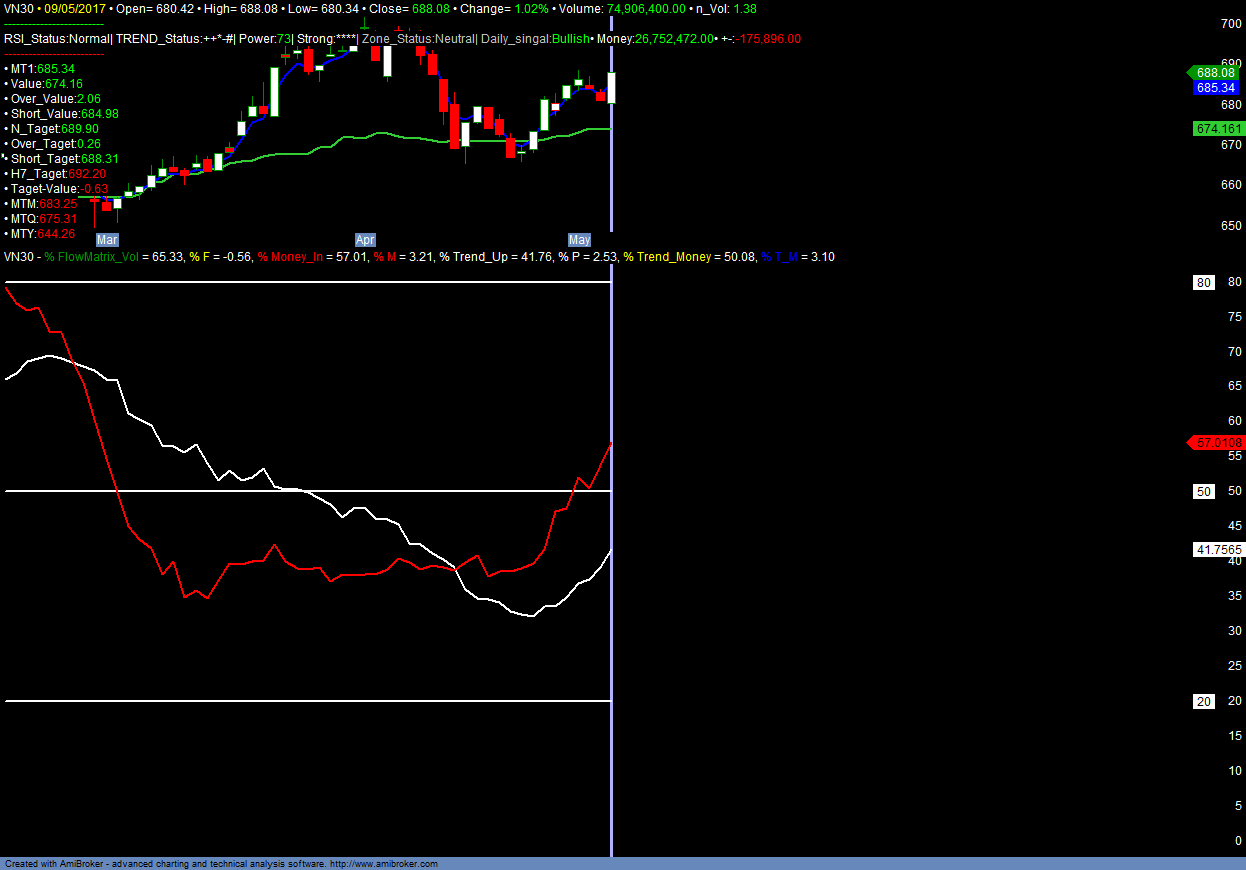Click the Apr month label on time axis
This screenshot has height=870, width=1246.
pyautogui.click(x=365, y=240)
